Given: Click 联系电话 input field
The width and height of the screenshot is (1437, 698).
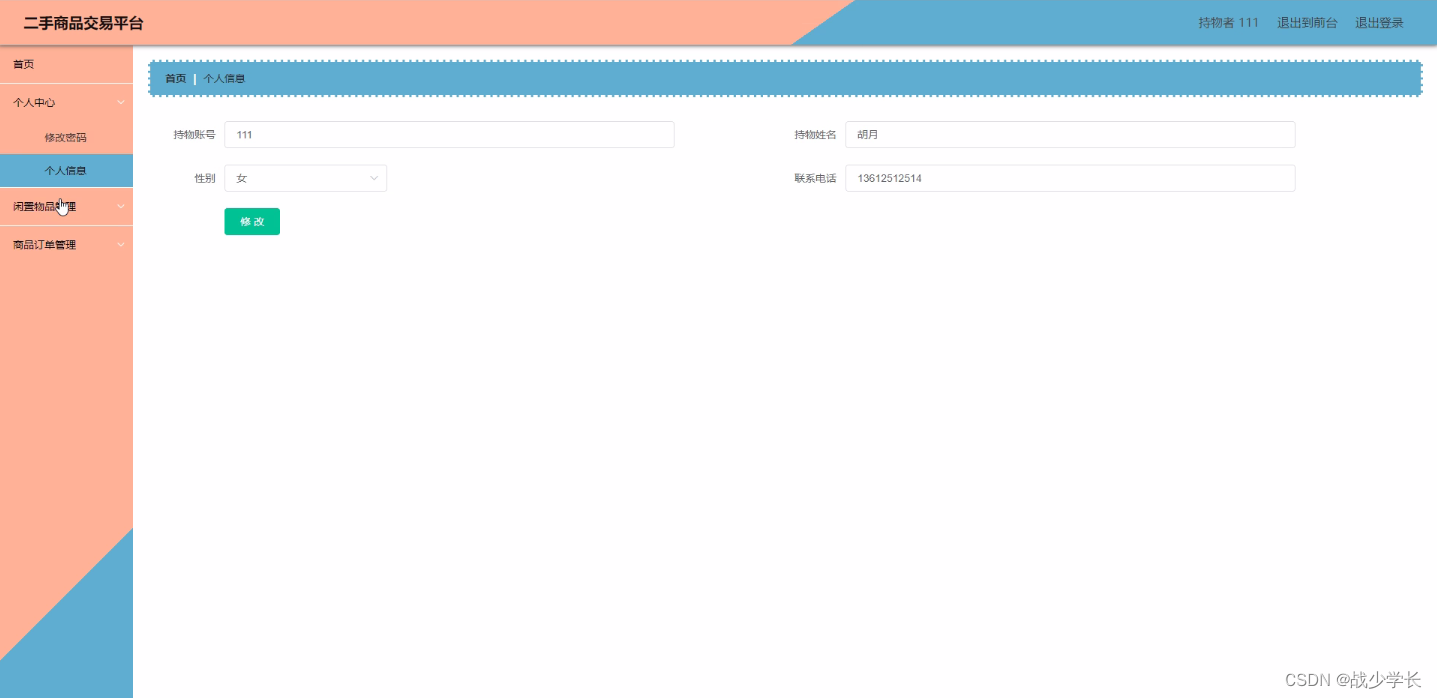Looking at the screenshot, I should [1070, 178].
